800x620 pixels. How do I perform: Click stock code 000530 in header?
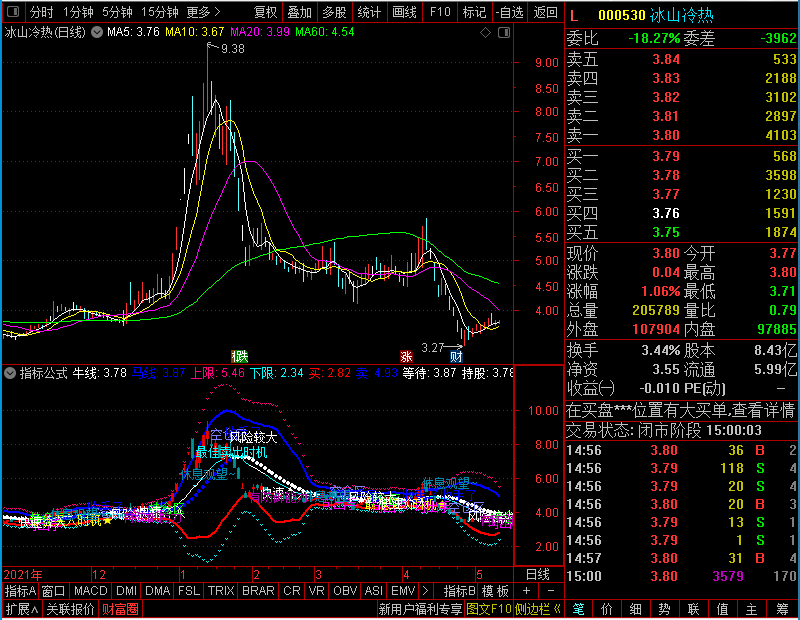621,15
